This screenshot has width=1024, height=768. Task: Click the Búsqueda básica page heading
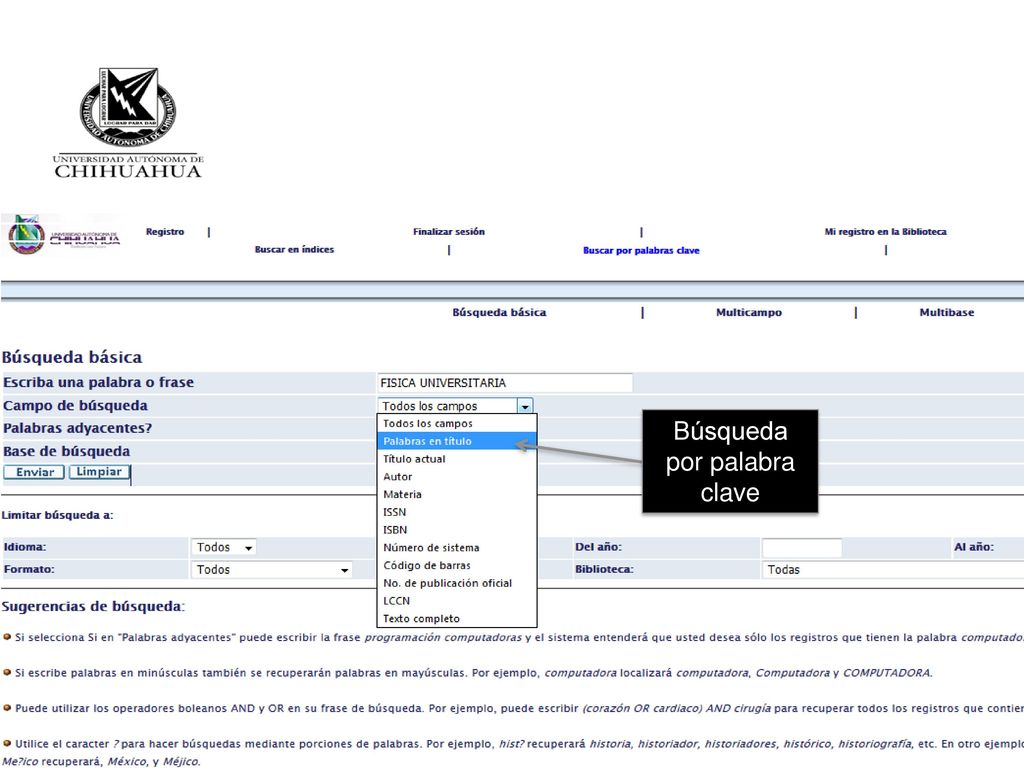tap(72, 357)
